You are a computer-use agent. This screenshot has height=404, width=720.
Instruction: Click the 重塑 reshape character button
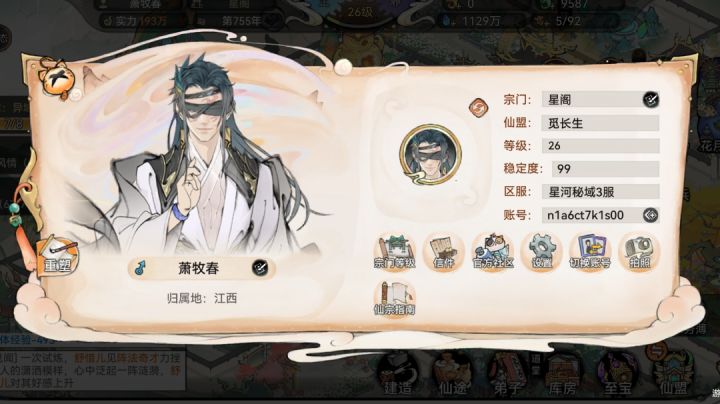point(57,256)
